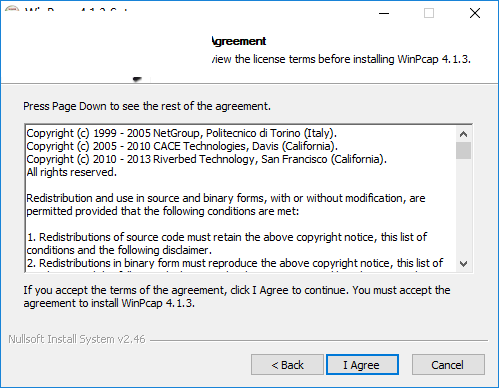The height and width of the screenshot is (388, 499).
Task: Click the NetGroup Politecnico di Torino copyright line
Action: pos(182,133)
